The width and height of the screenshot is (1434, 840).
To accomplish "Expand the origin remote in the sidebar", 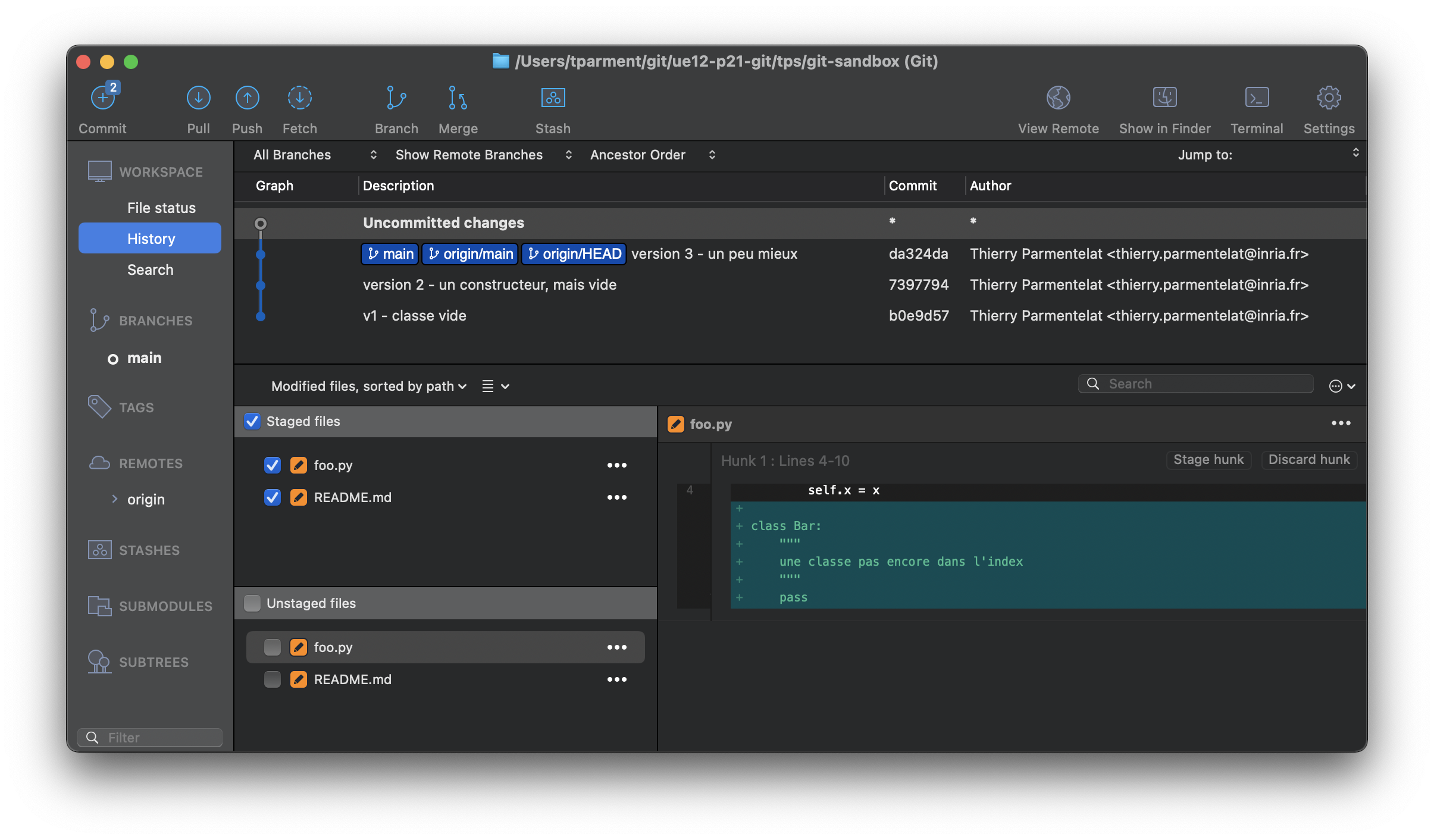I will tap(115, 499).
